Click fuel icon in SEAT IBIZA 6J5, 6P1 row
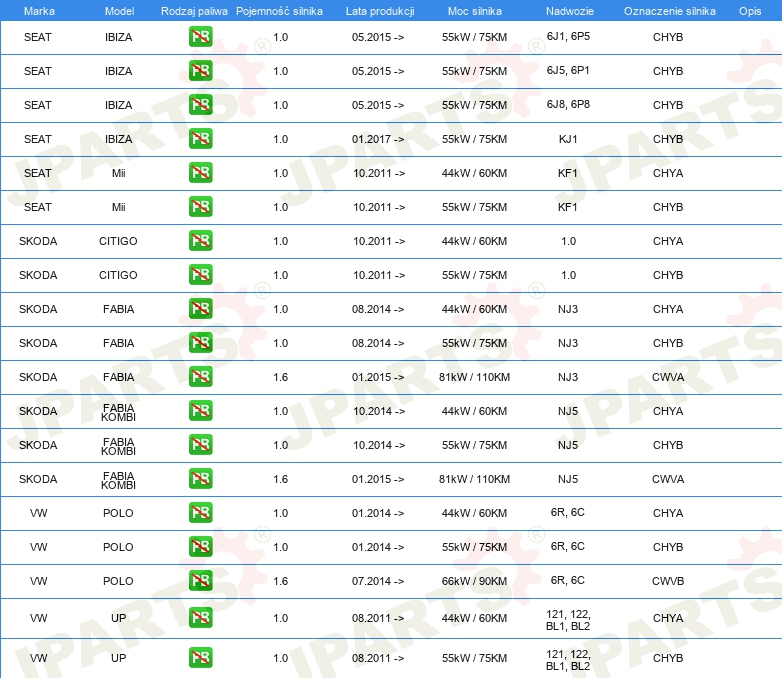Screen dimensions: 782x678 pyautogui.click(x=200, y=71)
